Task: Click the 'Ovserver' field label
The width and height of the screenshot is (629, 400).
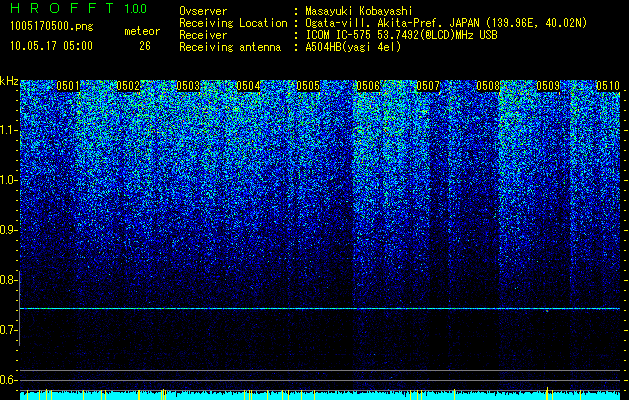Action: pyautogui.click(x=203, y=12)
